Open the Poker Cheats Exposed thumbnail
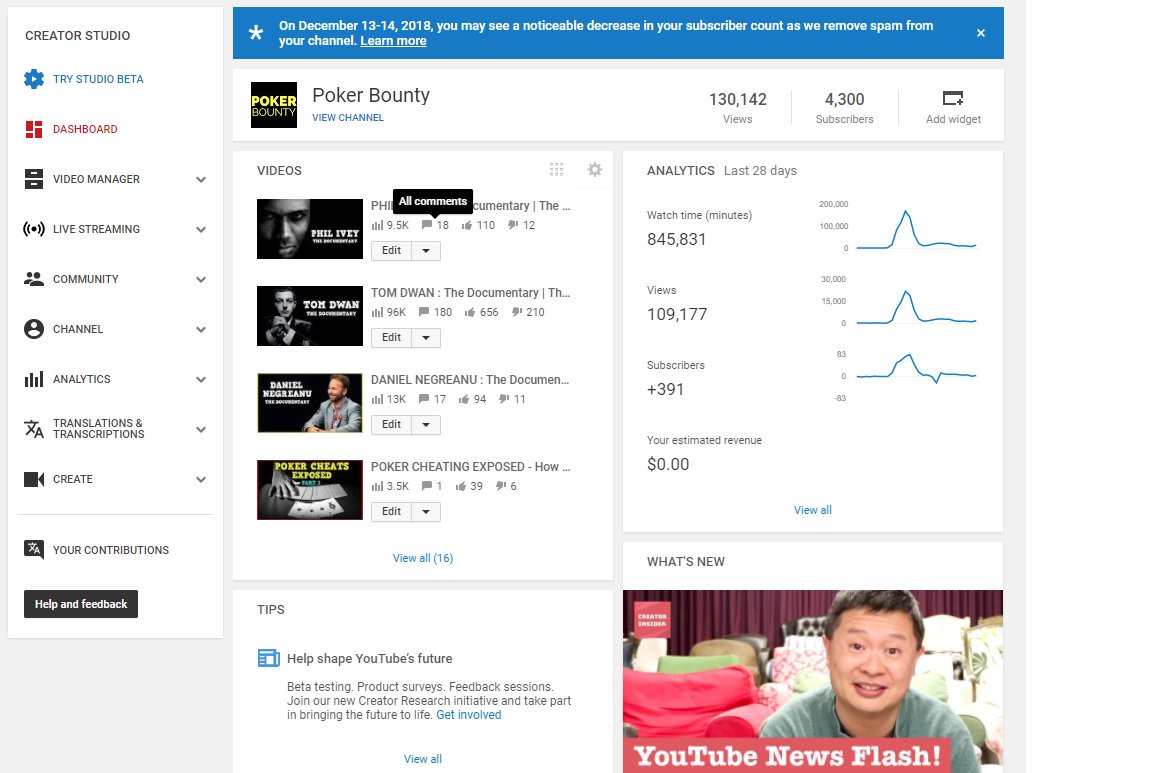This screenshot has height=773, width=1152. pyautogui.click(x=310, y=490)
